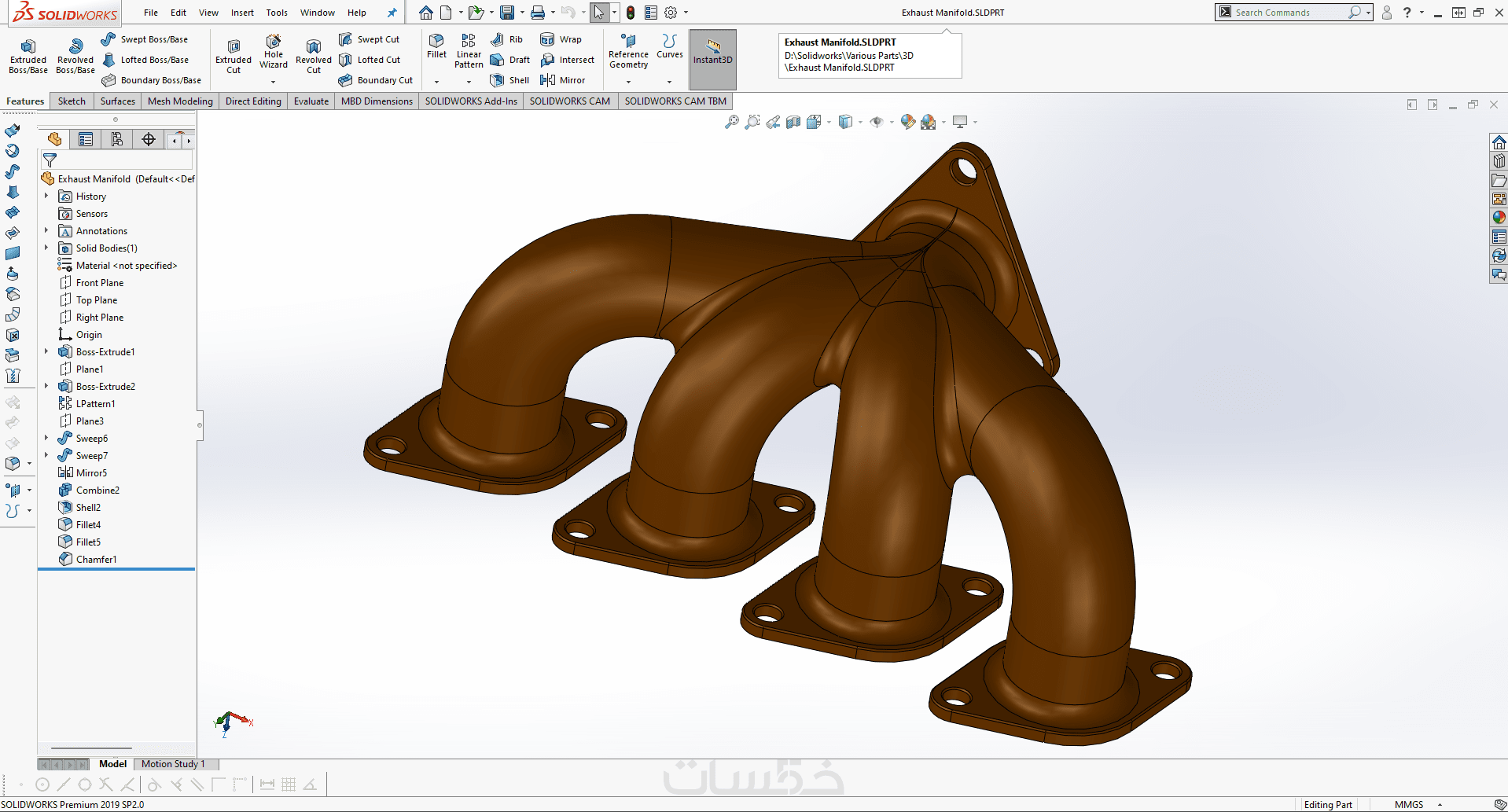Toggle the rebuild traffic light icon
This screenshot has height=812, width=1508.
coord(631,13)
